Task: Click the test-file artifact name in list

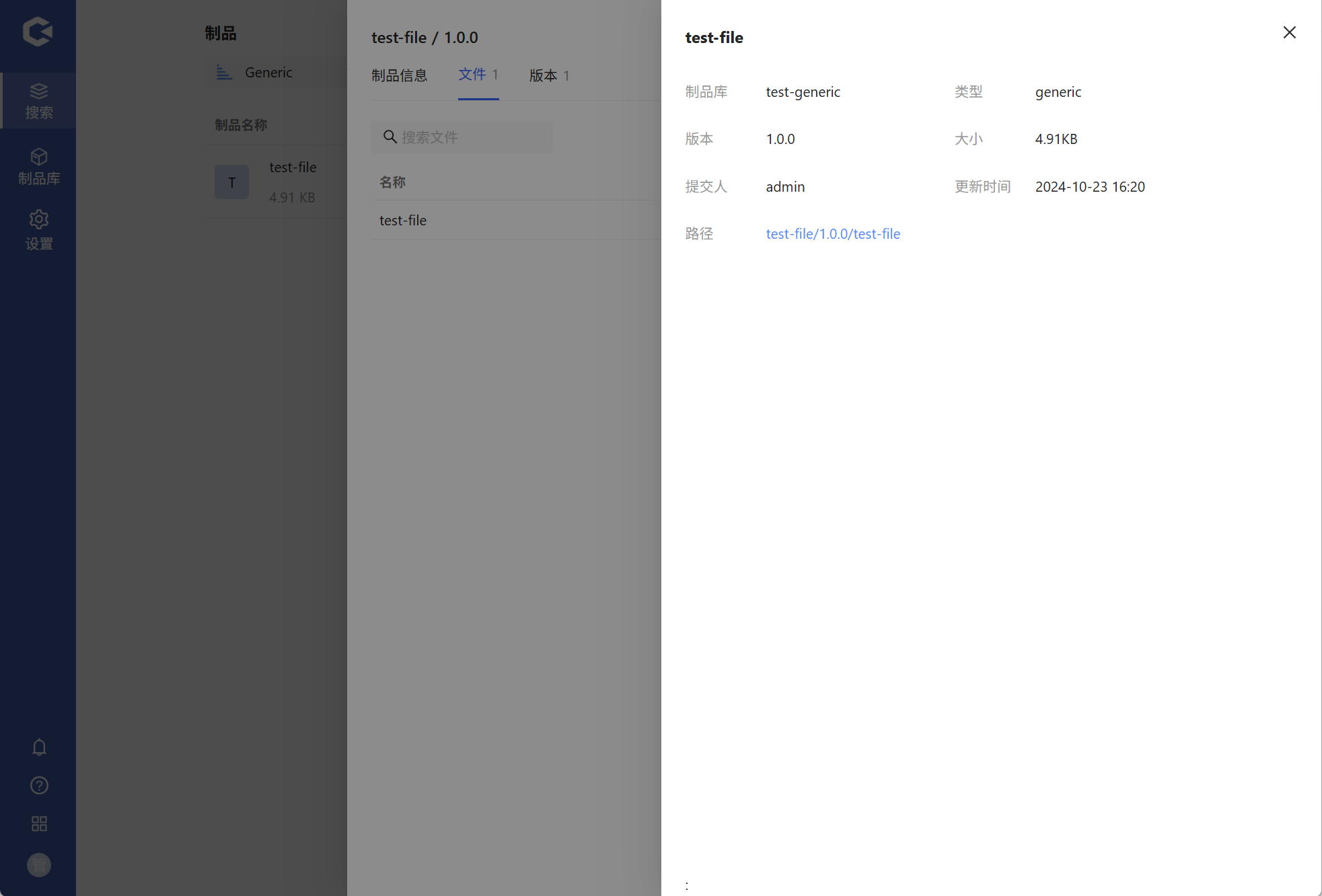Action: [x=293, y=167]
